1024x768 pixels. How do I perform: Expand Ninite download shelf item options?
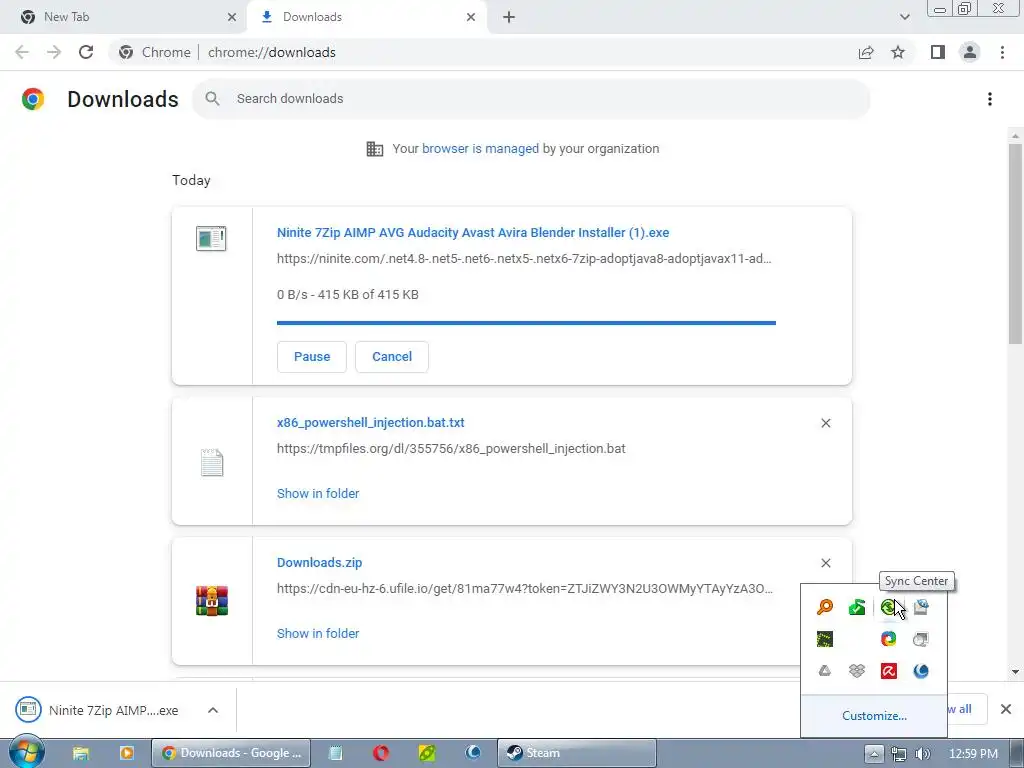(x=213, y=710)
